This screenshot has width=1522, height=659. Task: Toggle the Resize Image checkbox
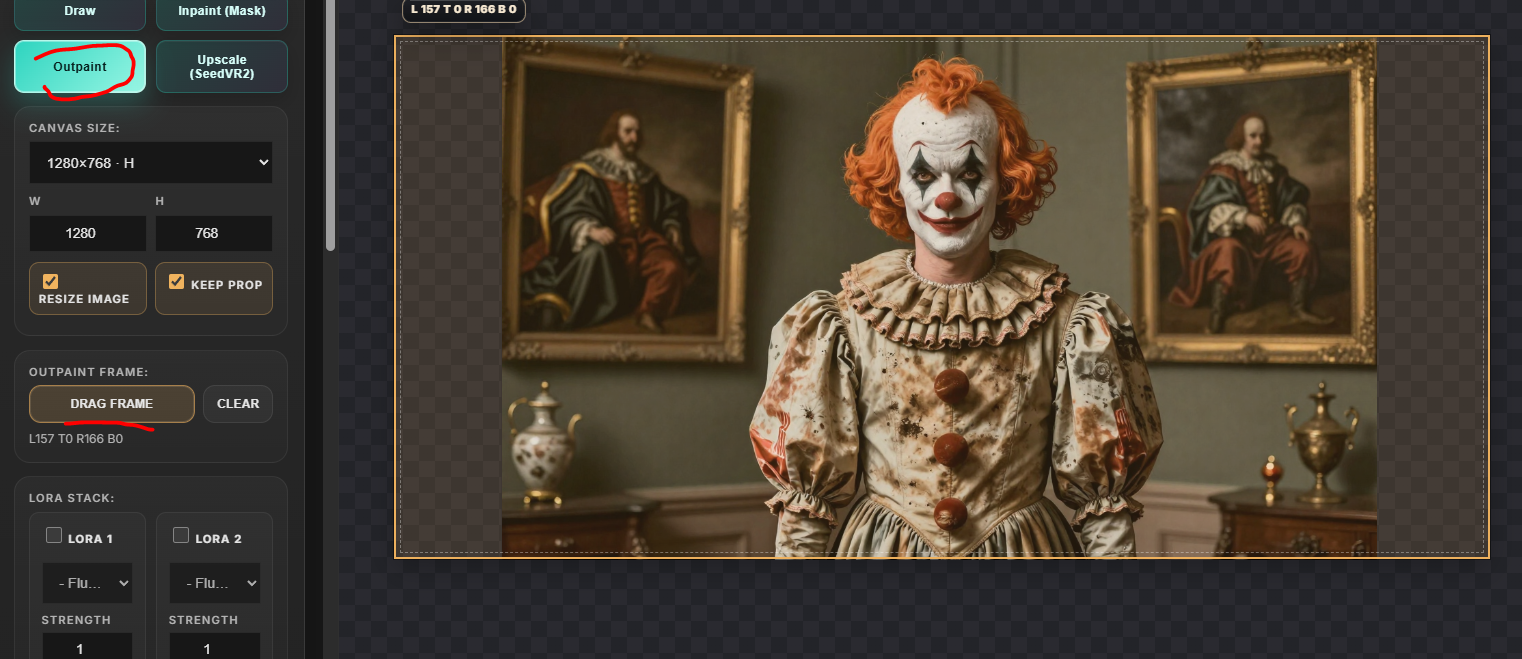point(50,281)
